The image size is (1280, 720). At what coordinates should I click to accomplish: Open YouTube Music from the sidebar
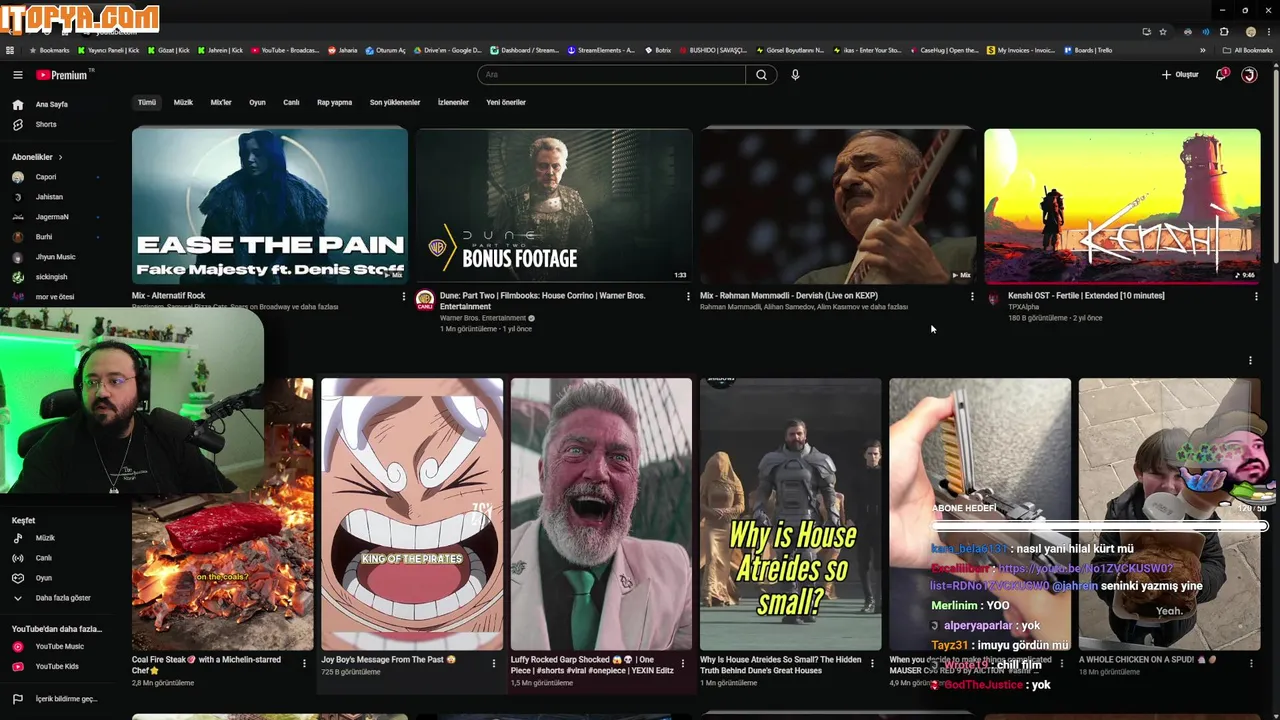click(x=59, y=647)
